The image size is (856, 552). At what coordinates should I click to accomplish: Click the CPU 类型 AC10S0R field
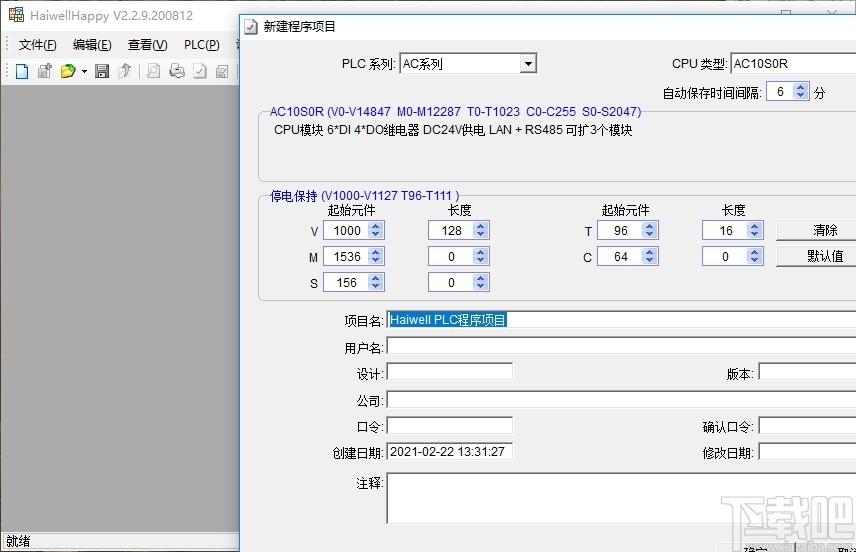[793, 64]
